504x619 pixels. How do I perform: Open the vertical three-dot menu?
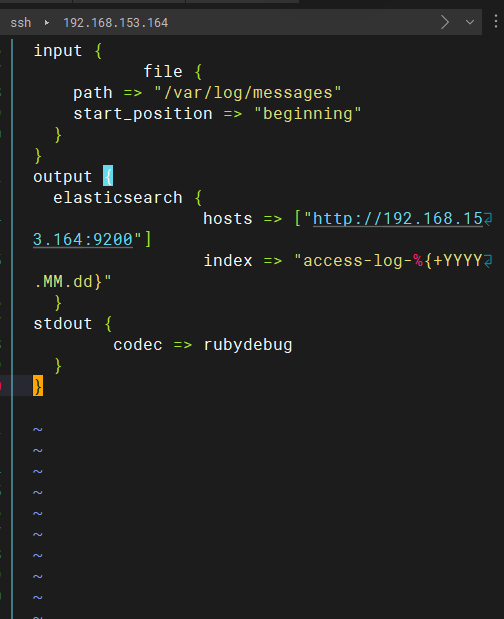(496, 21)
